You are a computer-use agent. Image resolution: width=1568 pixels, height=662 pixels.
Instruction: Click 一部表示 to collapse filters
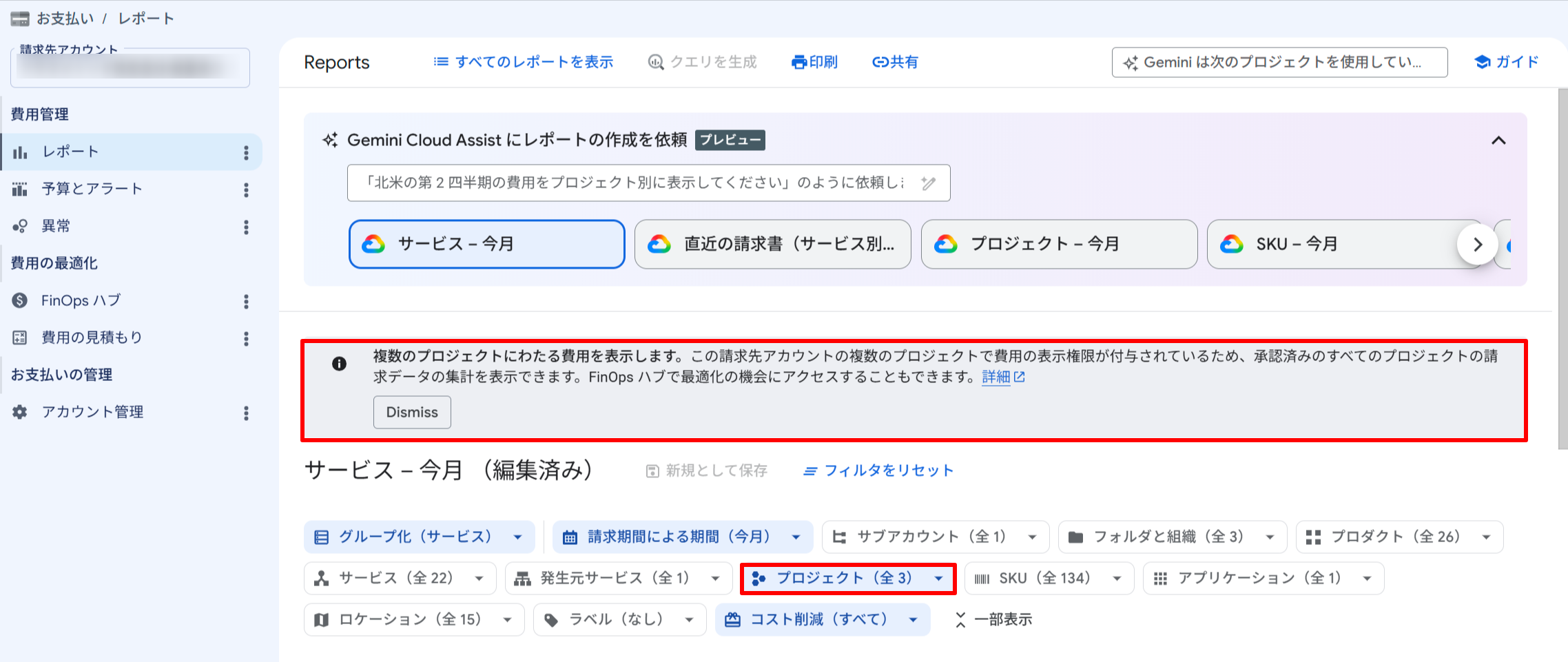(x=993, y=619)
